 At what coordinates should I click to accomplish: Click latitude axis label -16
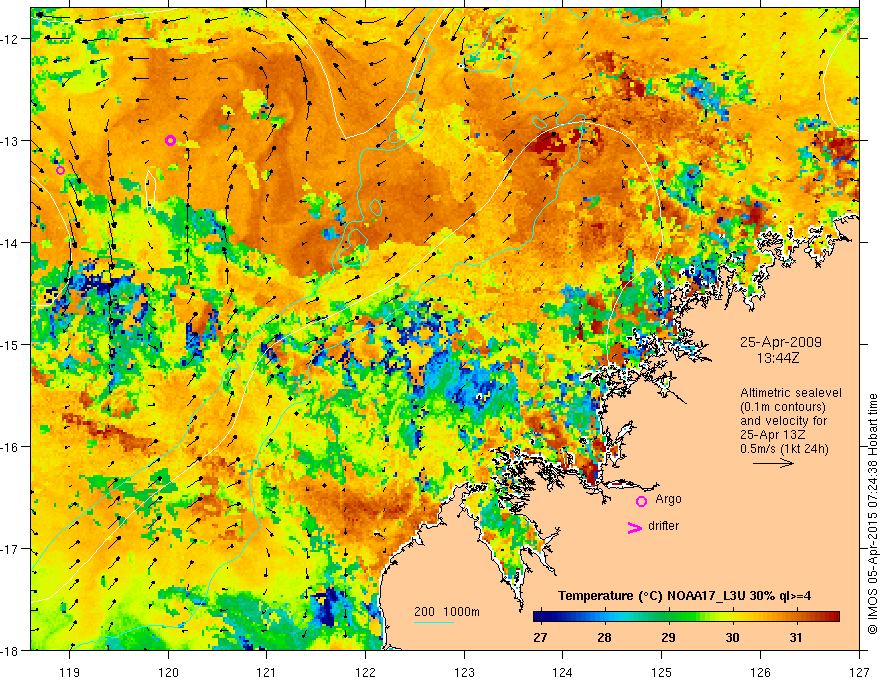11,447
